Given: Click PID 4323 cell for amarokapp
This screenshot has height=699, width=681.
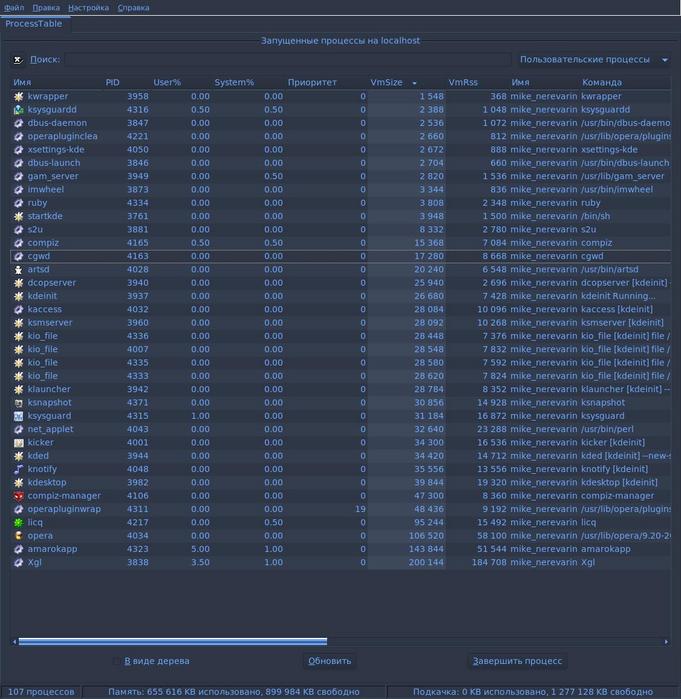Looking at the screenshot, I should 138,549.
